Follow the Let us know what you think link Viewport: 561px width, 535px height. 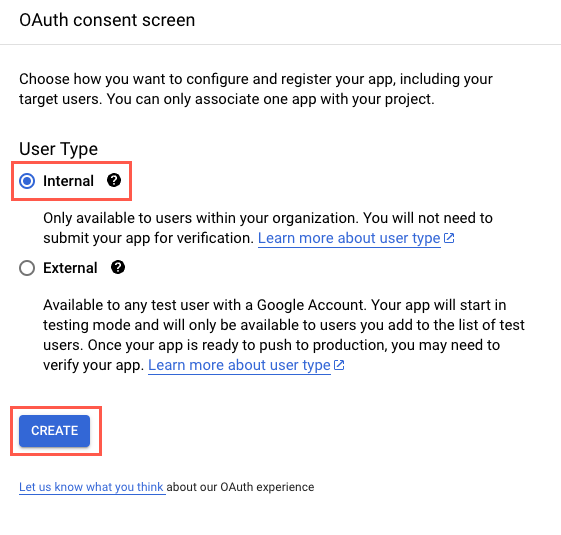tap(92, 487)
